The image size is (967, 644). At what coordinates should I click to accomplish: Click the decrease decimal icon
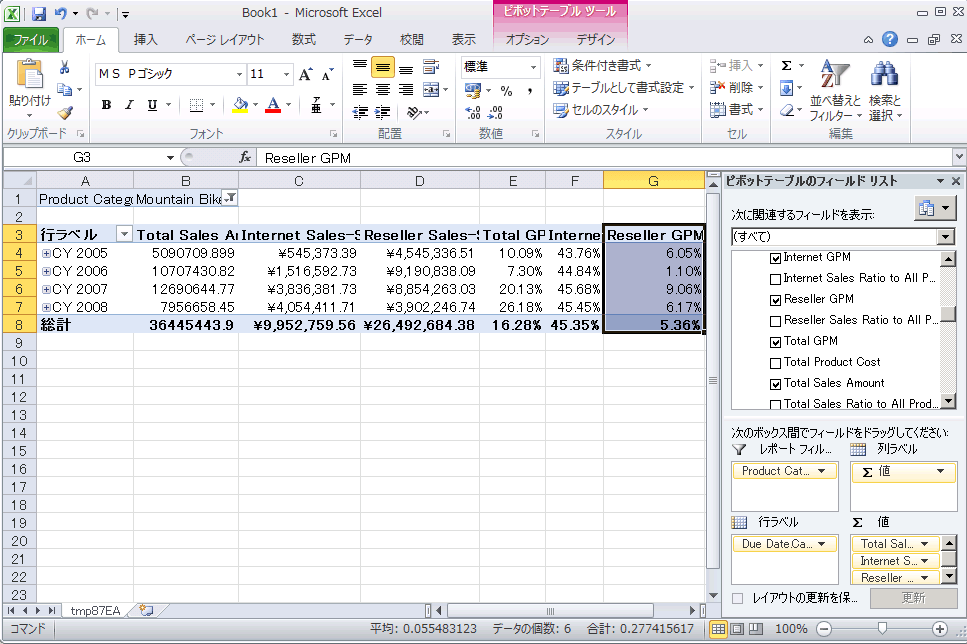tap(495, 112)
